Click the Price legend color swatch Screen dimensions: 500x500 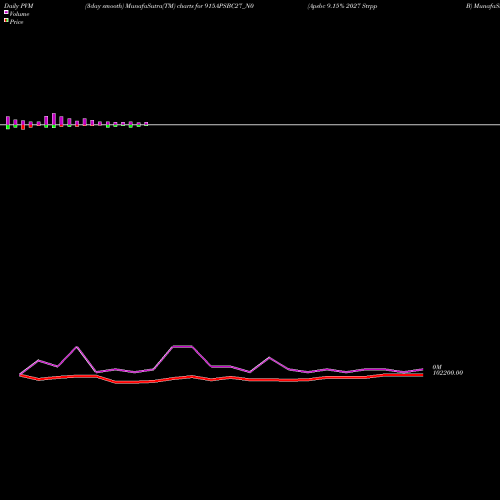[6, 20]
